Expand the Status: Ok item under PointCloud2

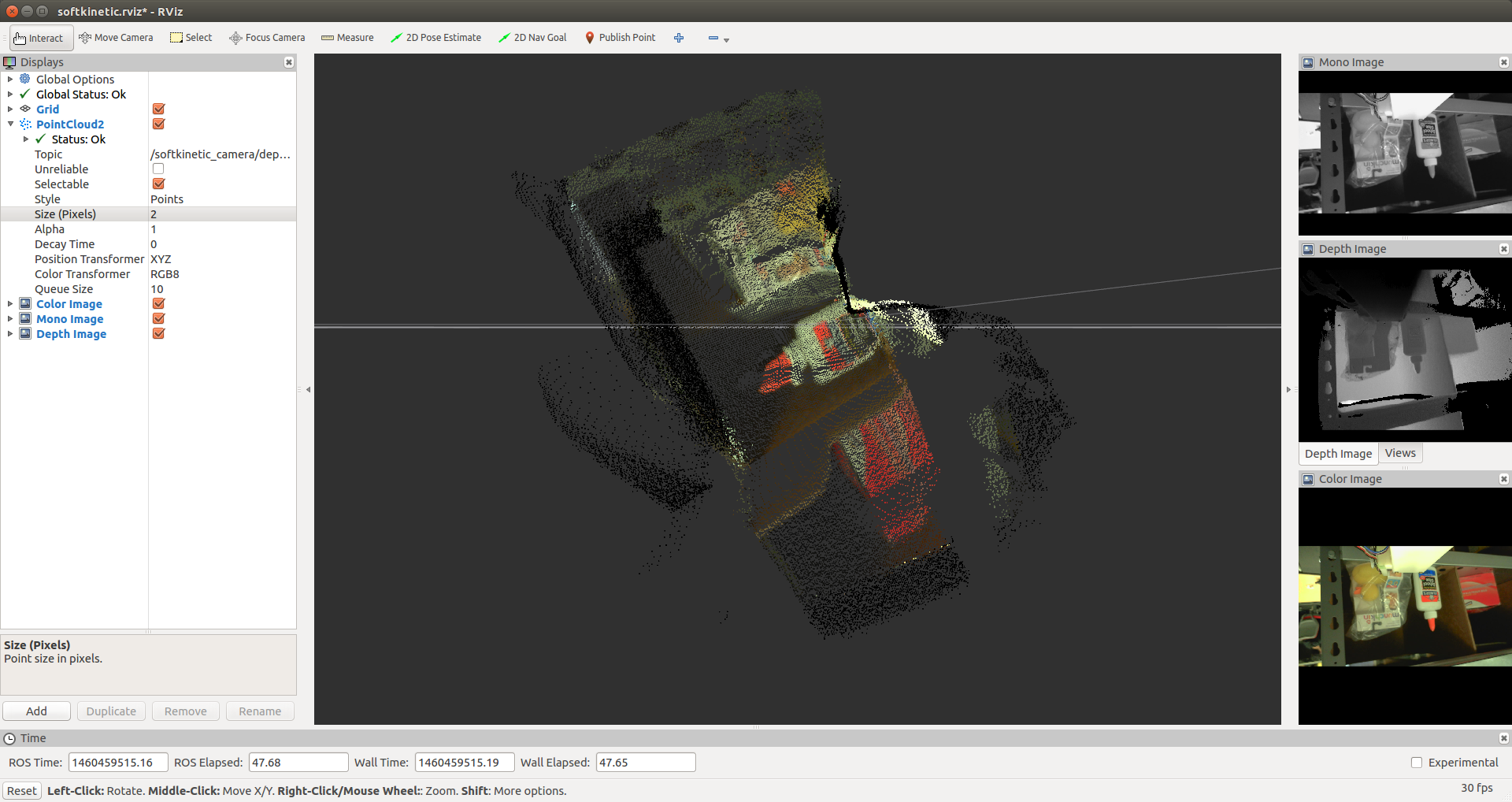coord(26,139)
